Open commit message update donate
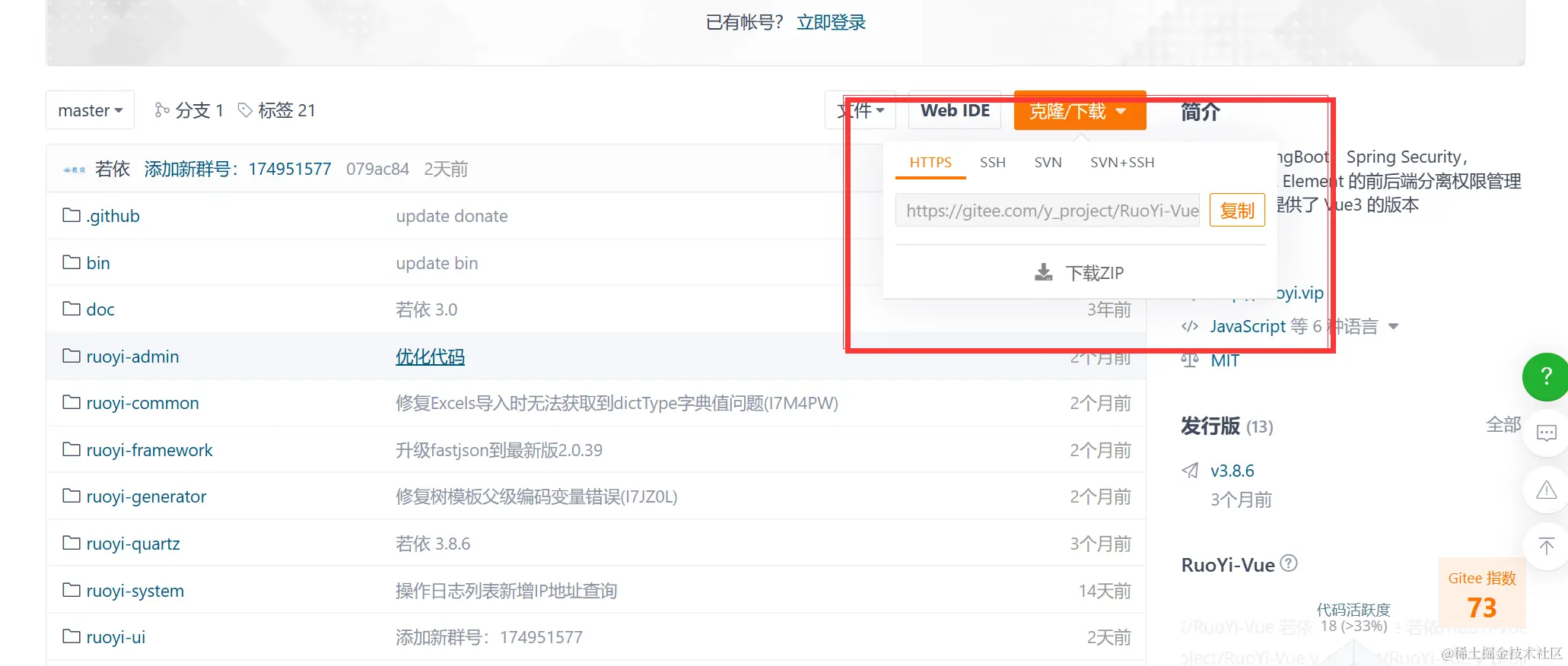 tap(452, 216)
